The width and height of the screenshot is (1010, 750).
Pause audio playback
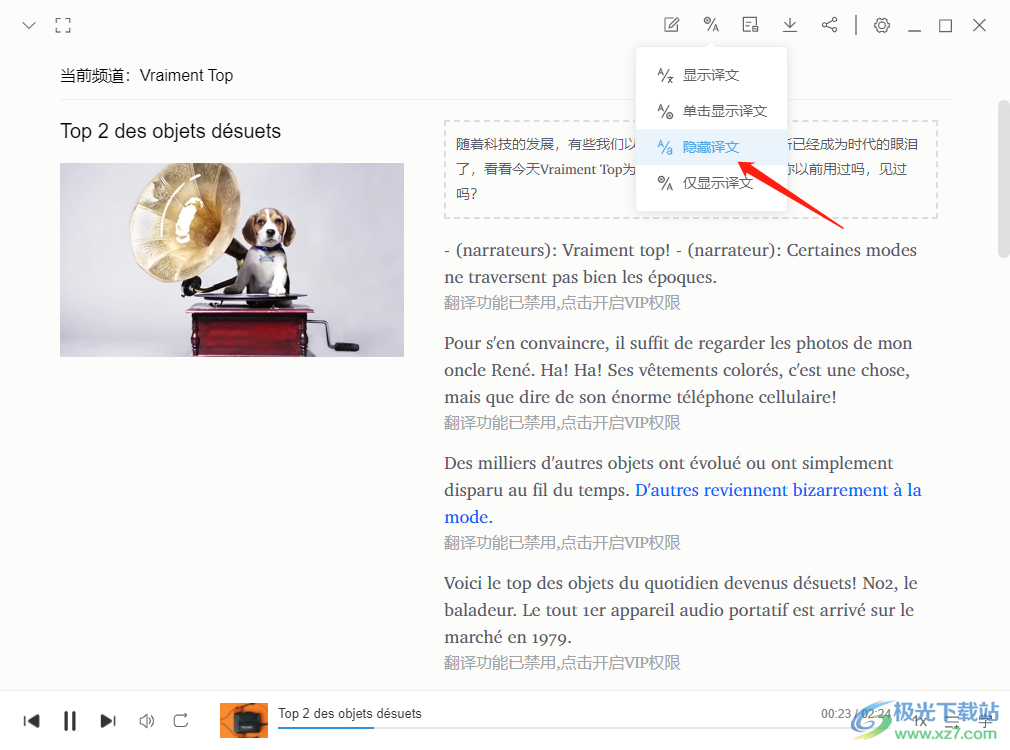click(x=70, y=720)
